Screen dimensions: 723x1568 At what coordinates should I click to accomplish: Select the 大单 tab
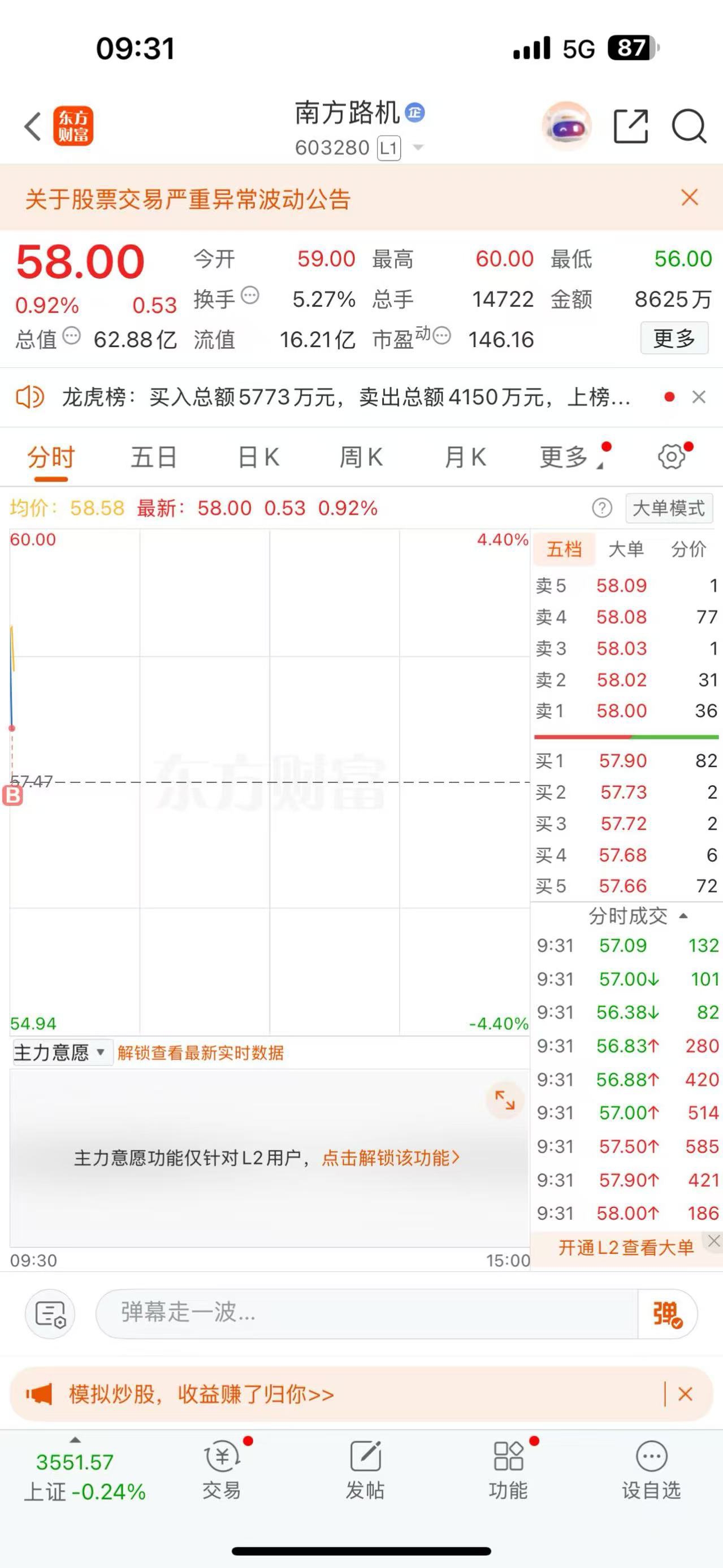pos(626,549)
